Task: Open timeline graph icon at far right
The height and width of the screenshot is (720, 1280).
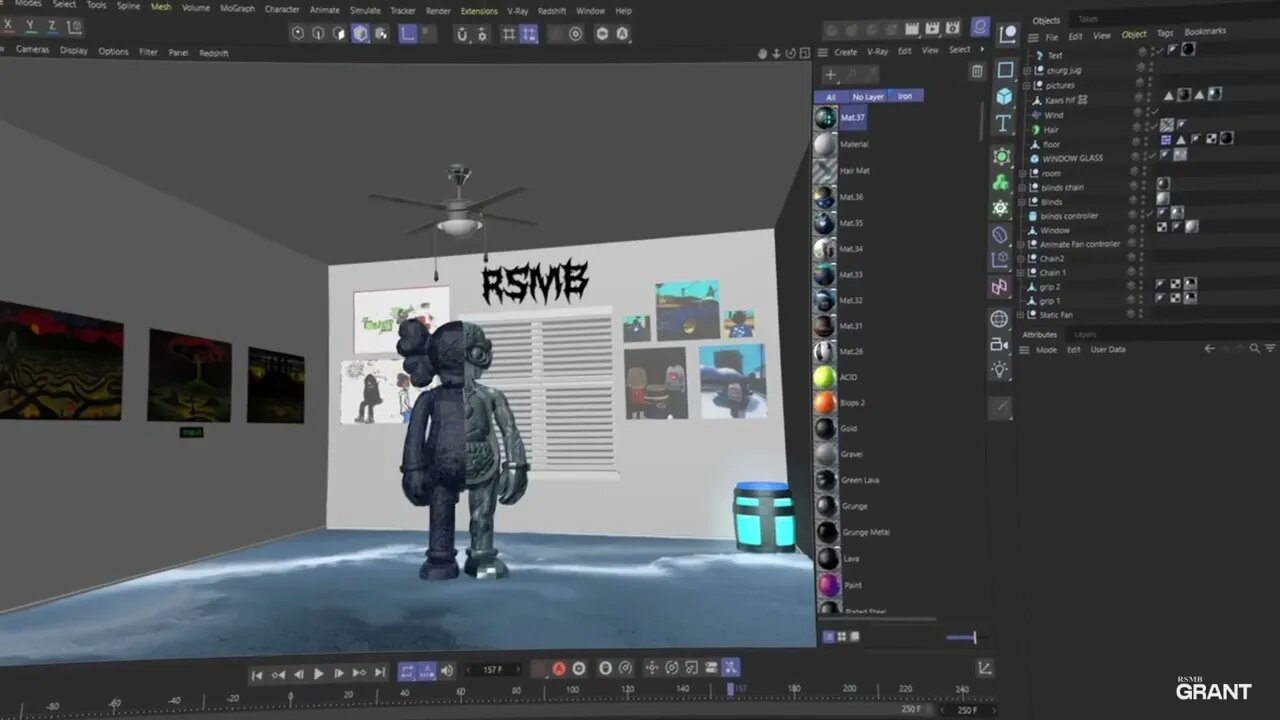Action: pos(984,668)
